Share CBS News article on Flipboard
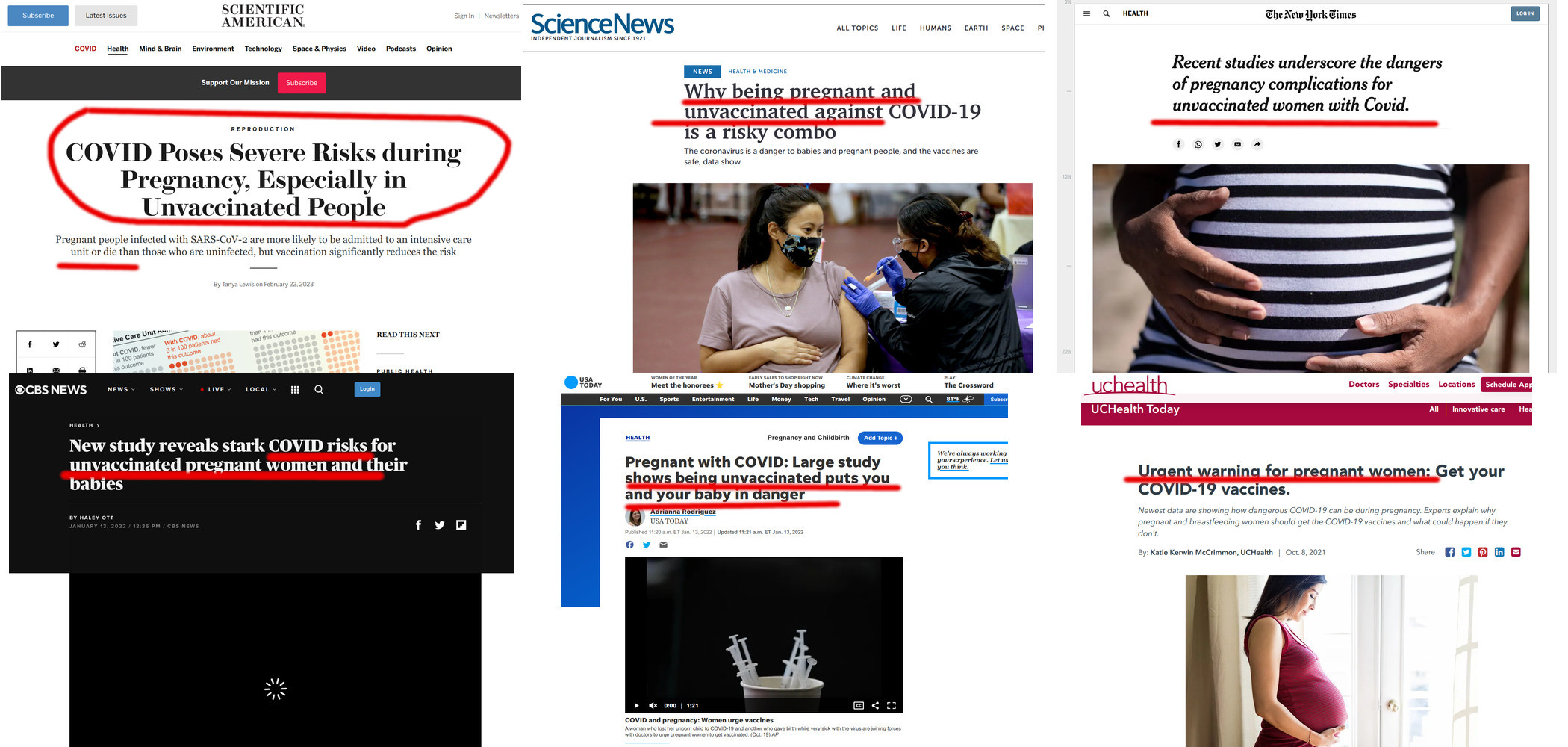Screen dimensions: 1568x747 [461, 525]
